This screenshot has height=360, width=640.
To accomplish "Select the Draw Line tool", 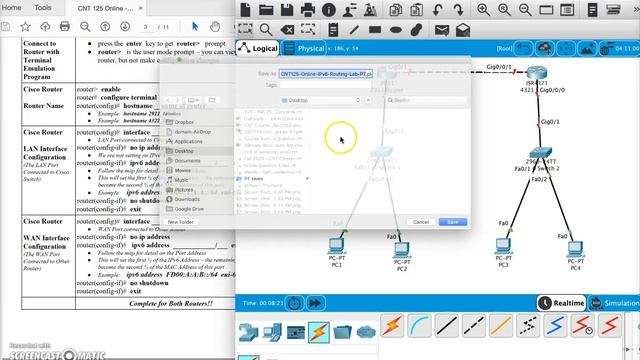I will tap(354, 29).
